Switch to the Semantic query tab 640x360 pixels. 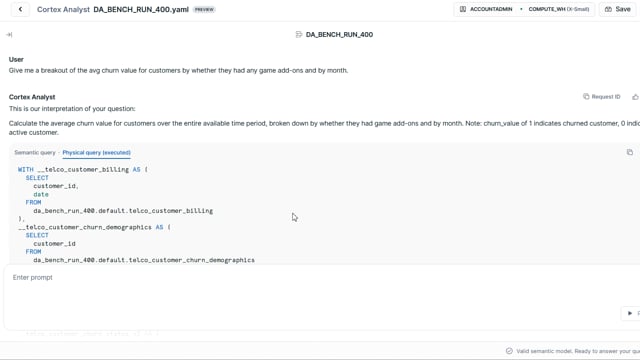pos(35,153)
